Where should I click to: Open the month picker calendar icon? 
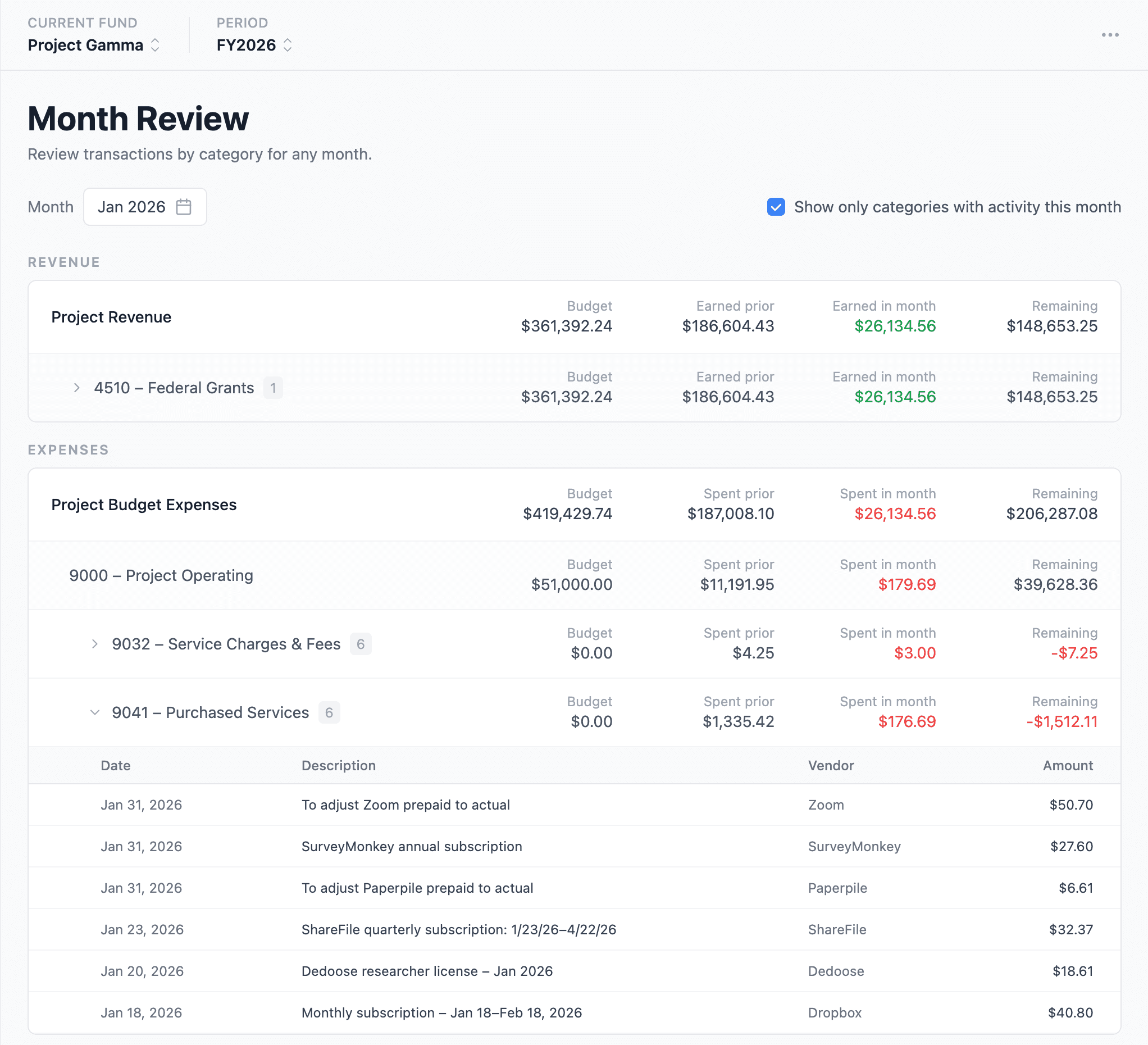183,207
